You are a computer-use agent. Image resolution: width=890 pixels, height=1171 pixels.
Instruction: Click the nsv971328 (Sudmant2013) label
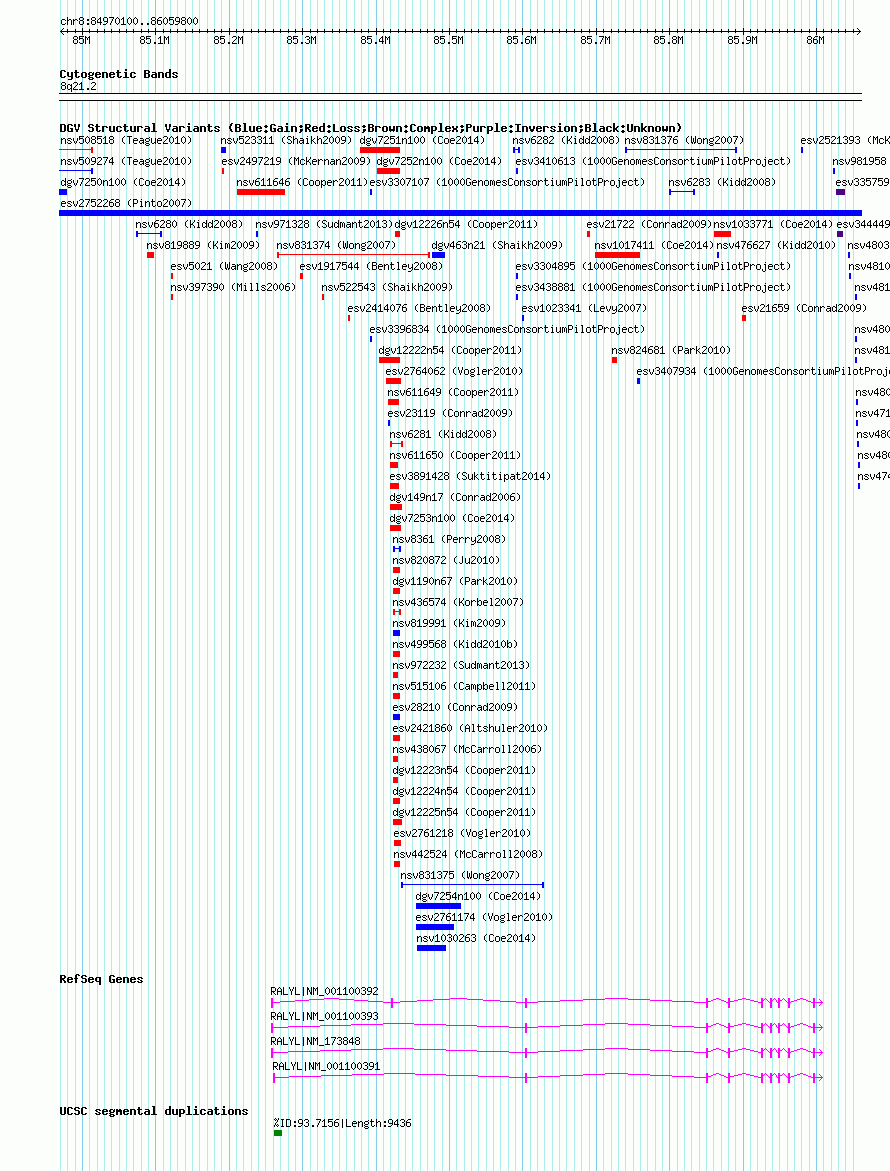click(324, 224)
